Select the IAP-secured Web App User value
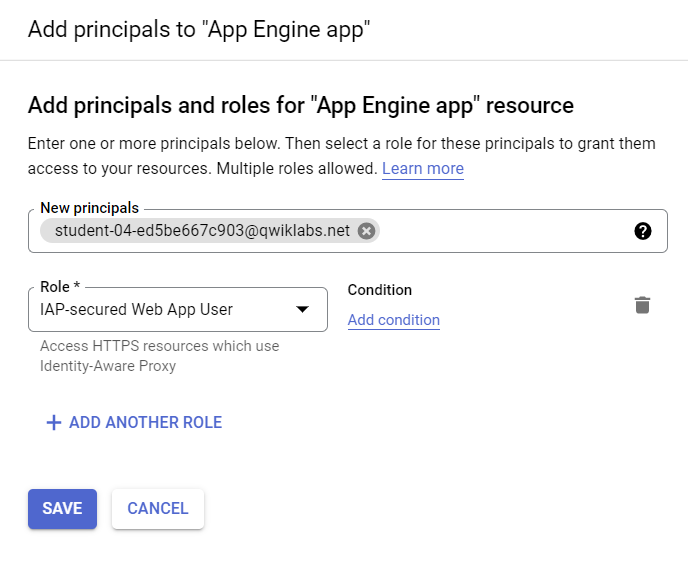This screenshot has width=688, height=561. click(136, 310)
